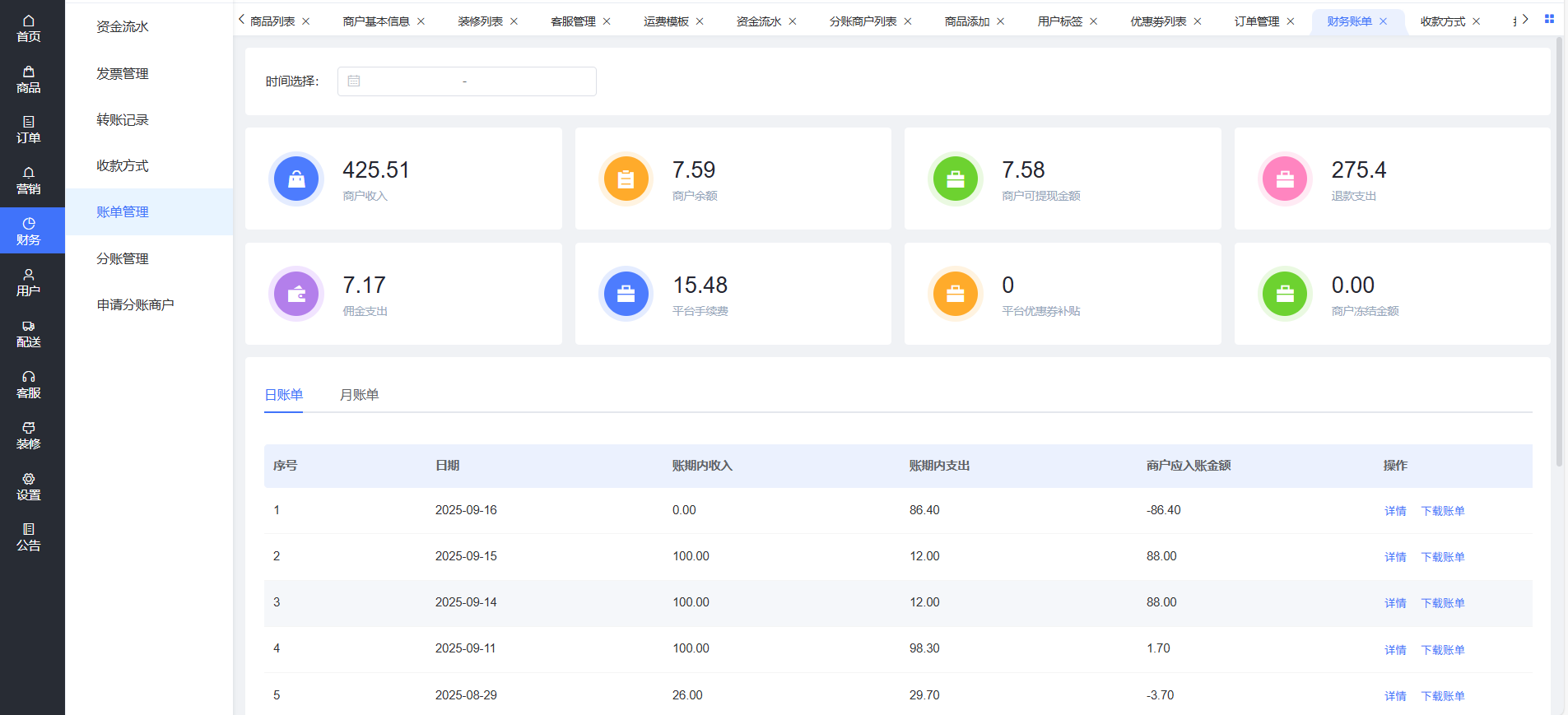The height and width of the screenshot is (715, 1568).
Task: Switch to the 分账商户列表 tab
Action: [x=863, y=21]
